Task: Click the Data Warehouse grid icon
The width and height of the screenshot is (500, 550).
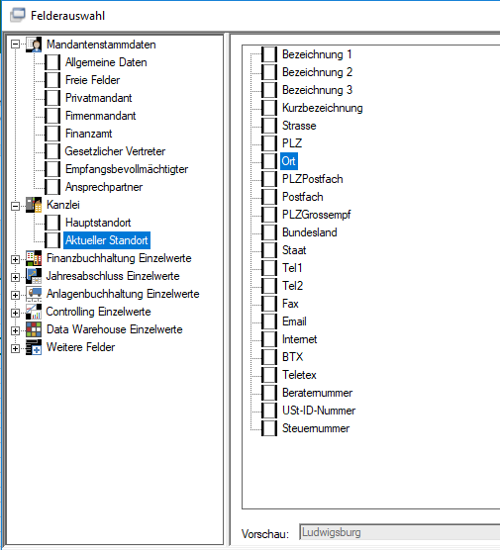Action: (34, 329)
